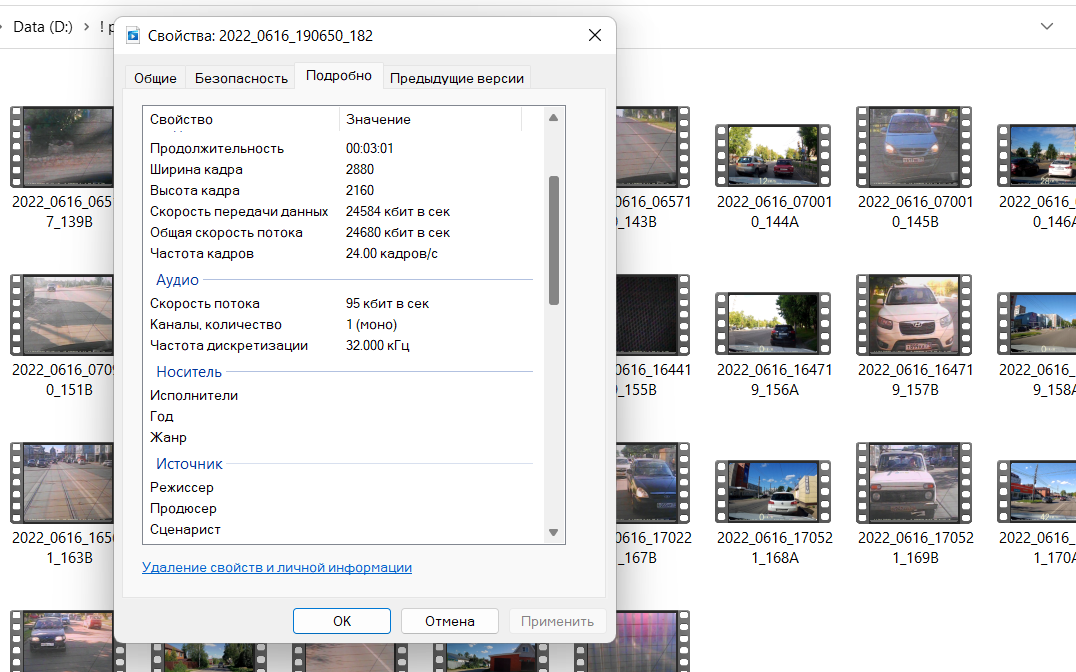Click the white Hyundai video 157B
The width and height of the screenshot is (1076, 672).
point(914,315)
